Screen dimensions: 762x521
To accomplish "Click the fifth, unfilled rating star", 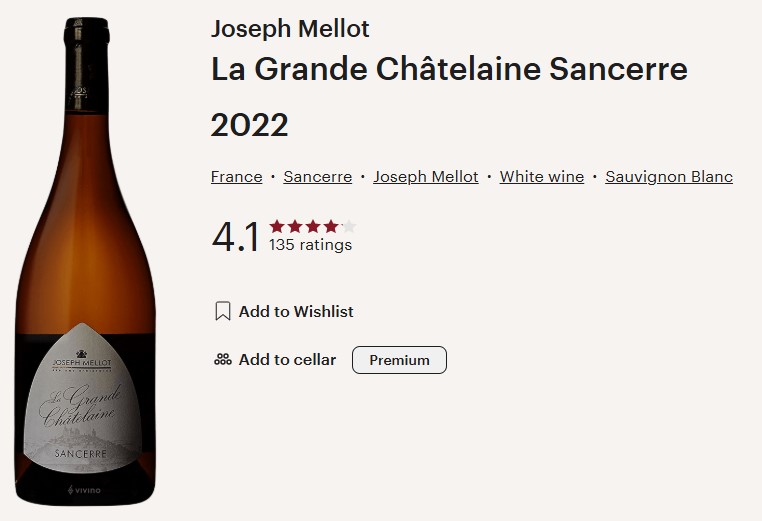I will 348,227.
